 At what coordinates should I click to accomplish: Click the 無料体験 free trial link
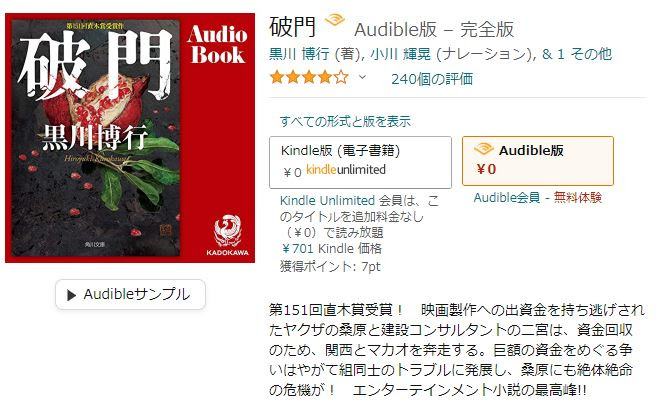click(578, 197)
